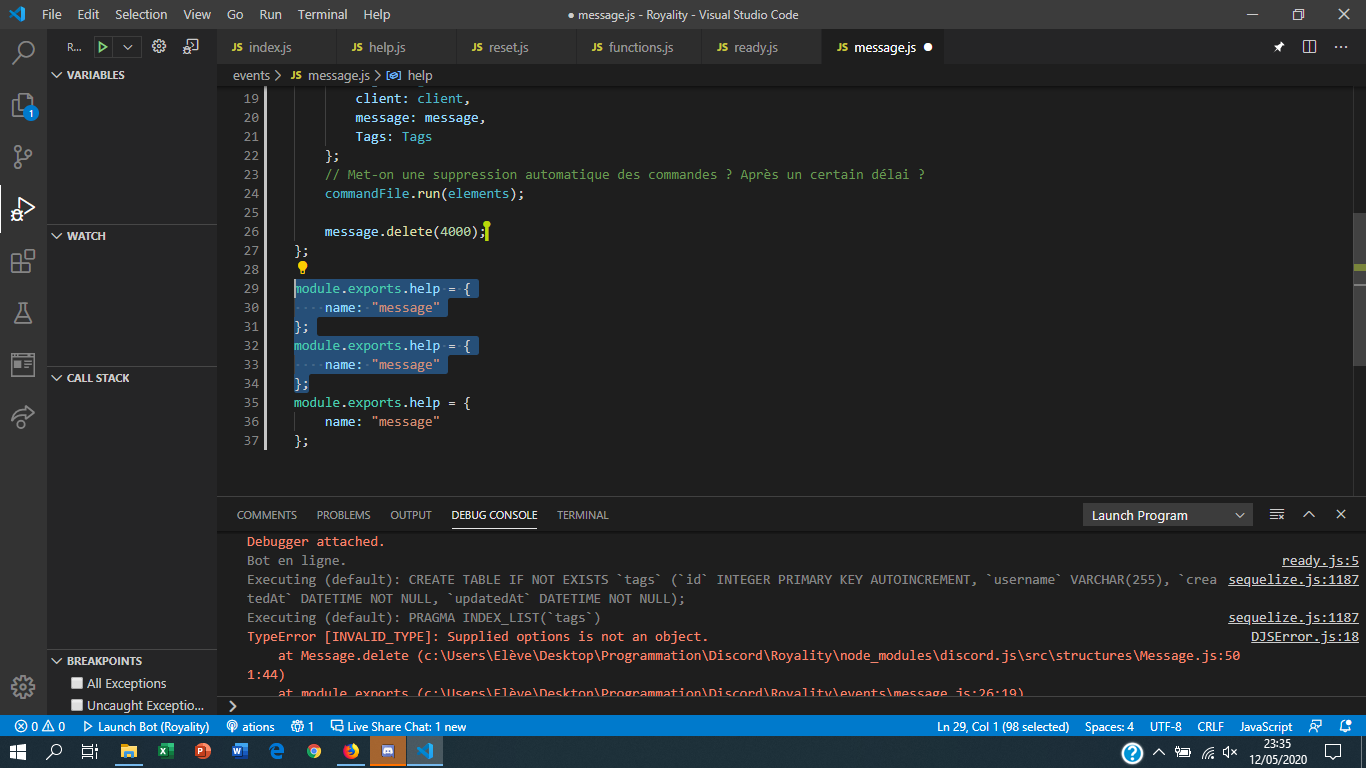Switch to the functions.js tab
The image size is (1366, 768).
(x=640, y=47)
